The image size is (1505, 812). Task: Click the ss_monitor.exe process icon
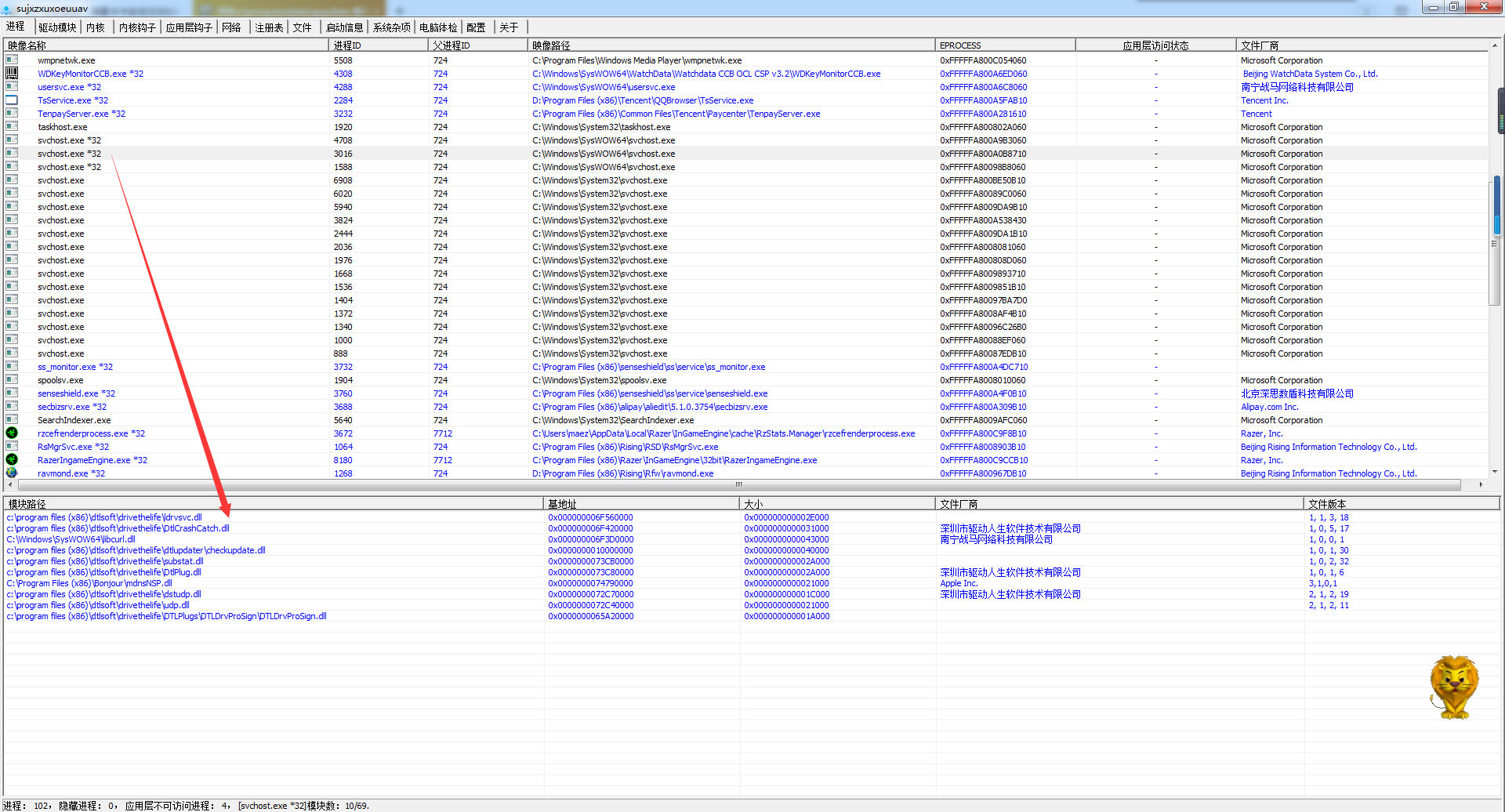click(12, 367)
